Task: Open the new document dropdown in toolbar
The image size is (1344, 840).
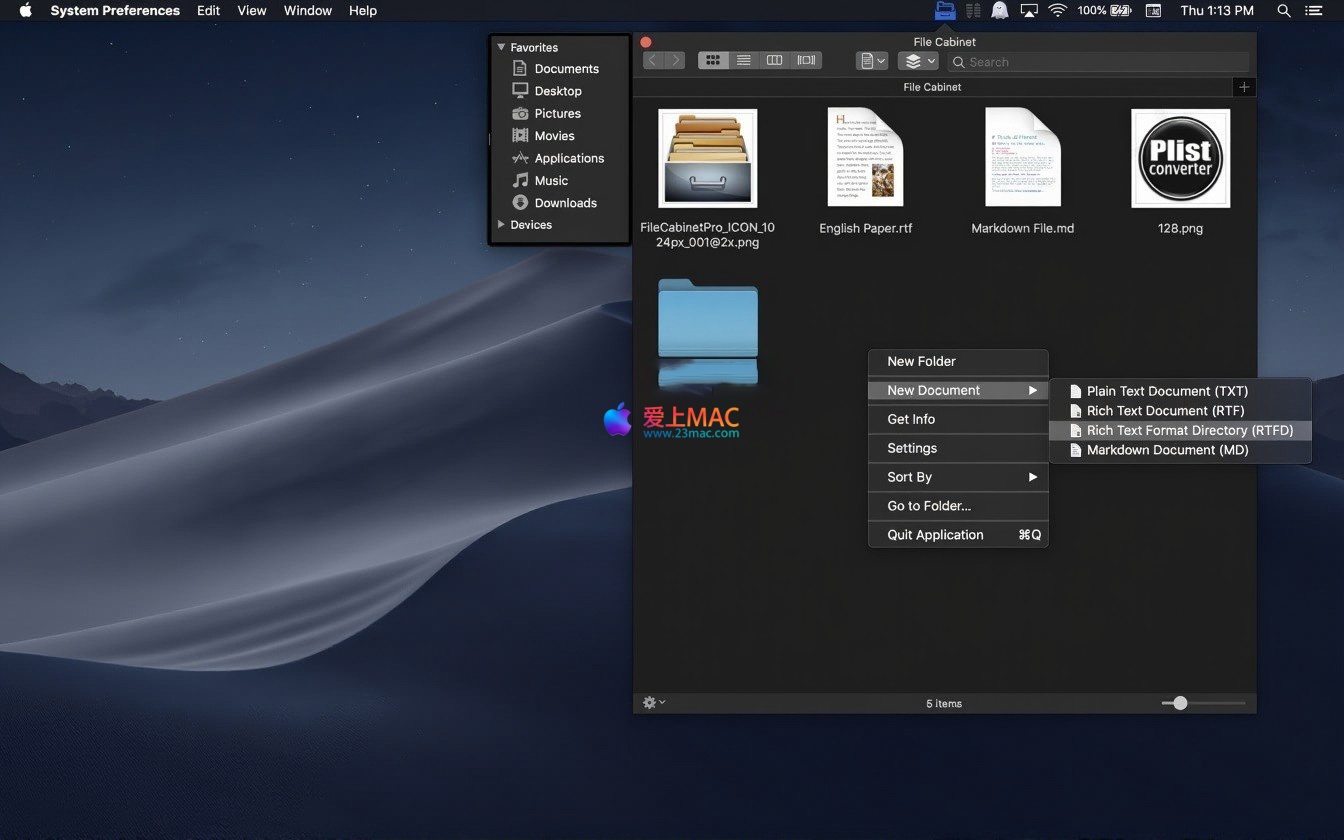Action: 871,61
